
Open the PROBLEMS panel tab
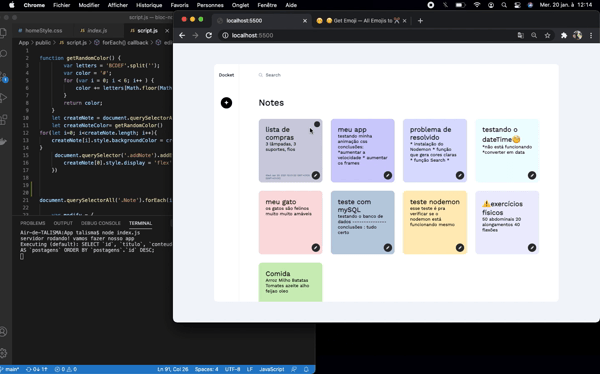pos(33,223)
